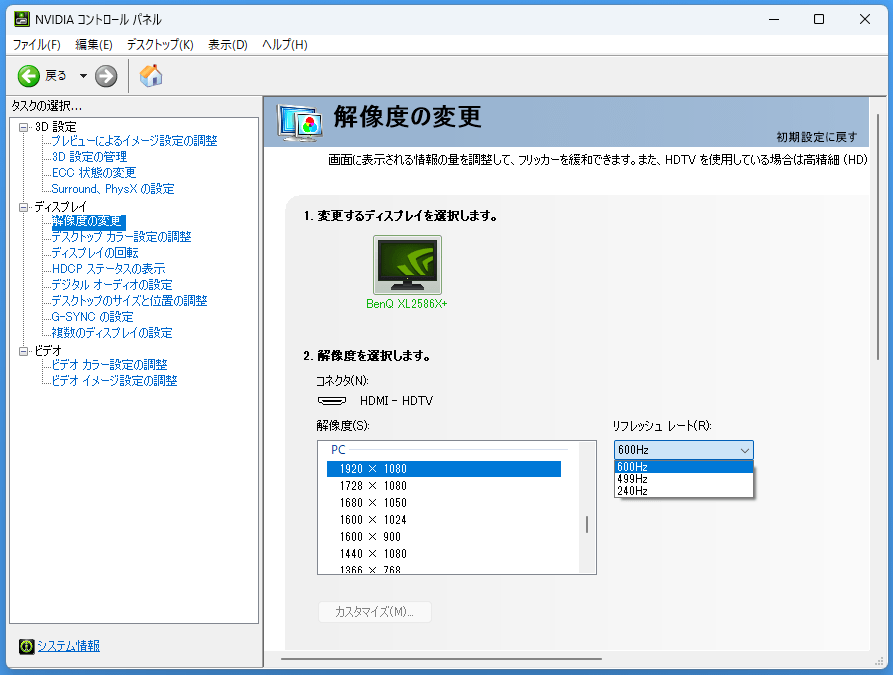Select 解像度の変更 in the tree
This screenshot has height=675, width=893.
click(87, 221)
